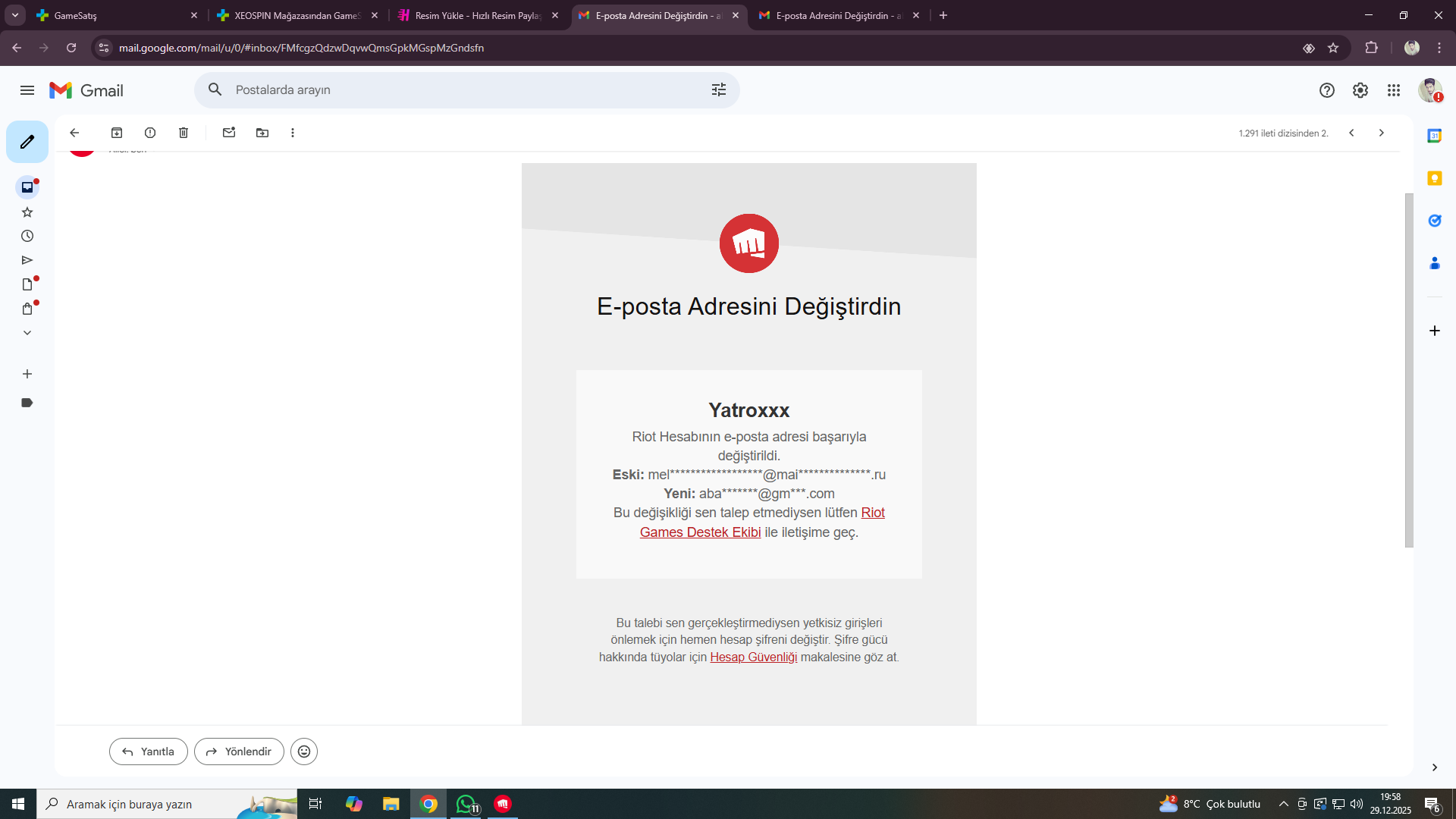Open Google Tasks side panel

(1434, 221)
